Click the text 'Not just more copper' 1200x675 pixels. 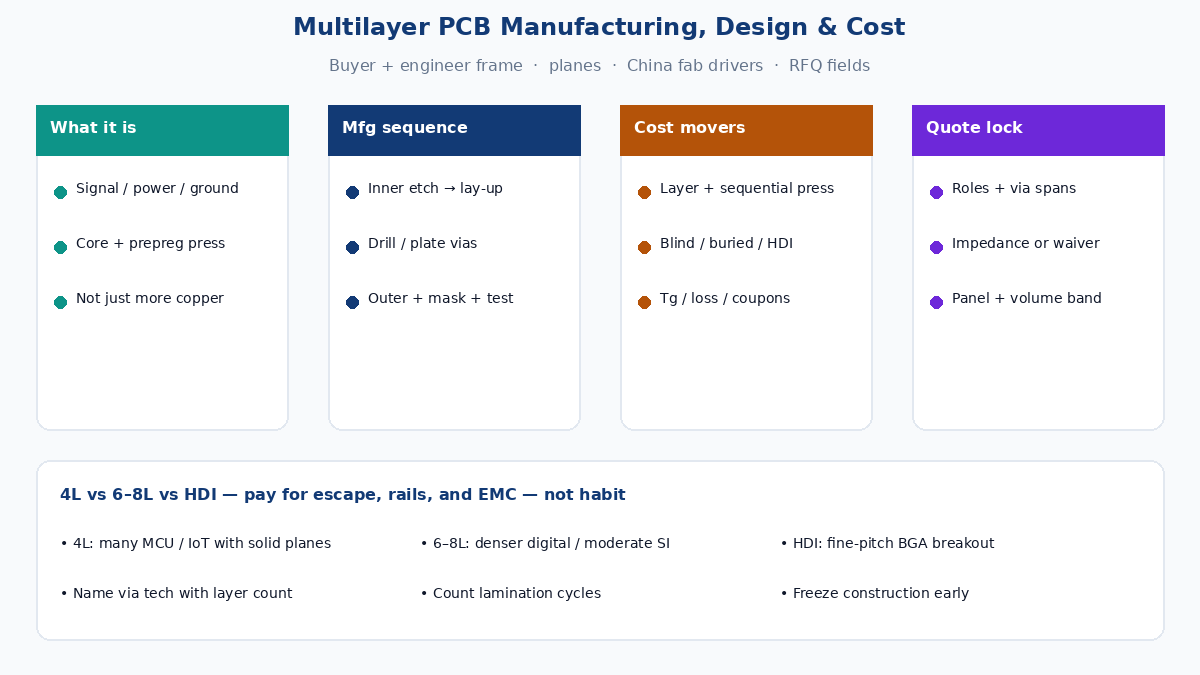pyautogui.click(x=150, y=299)
